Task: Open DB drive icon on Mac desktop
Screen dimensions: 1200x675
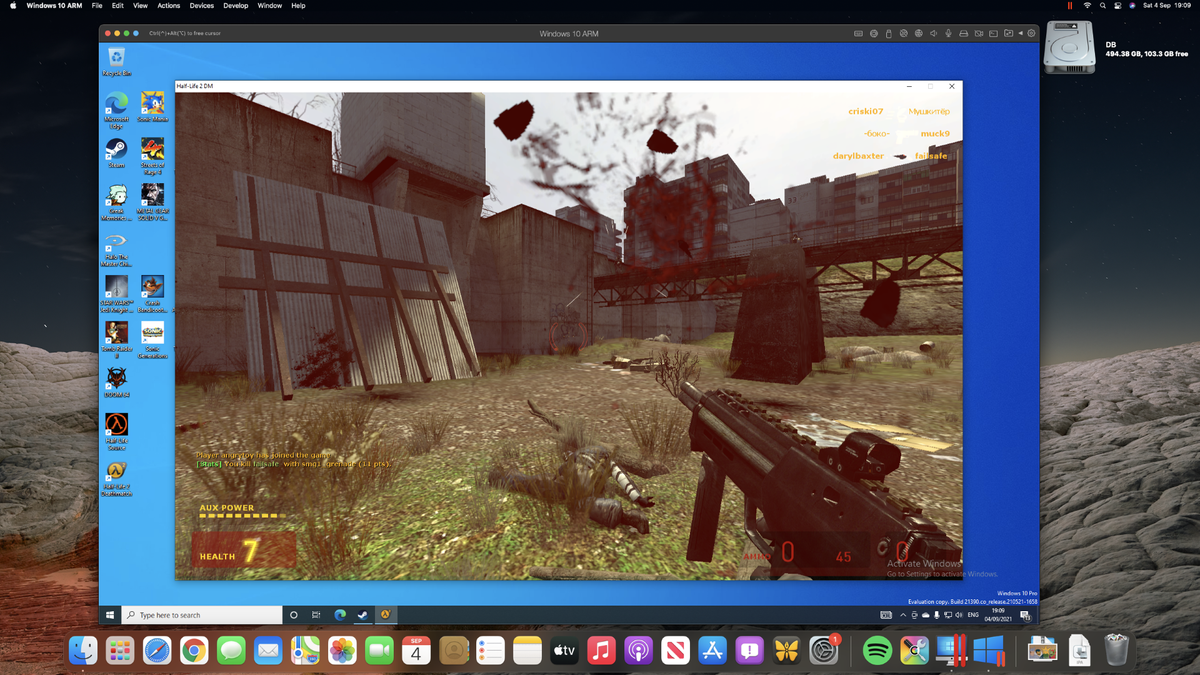Action: [1069, 48]
